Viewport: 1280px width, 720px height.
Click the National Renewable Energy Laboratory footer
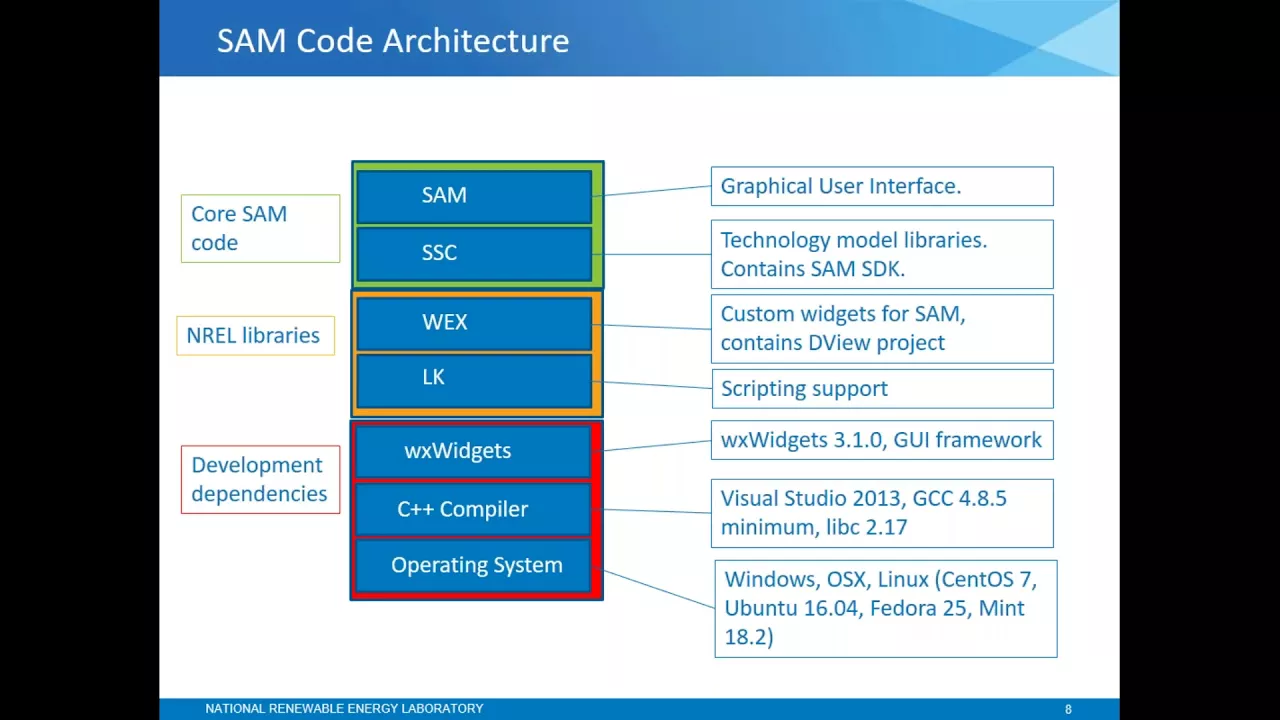[x=344, y=709]
